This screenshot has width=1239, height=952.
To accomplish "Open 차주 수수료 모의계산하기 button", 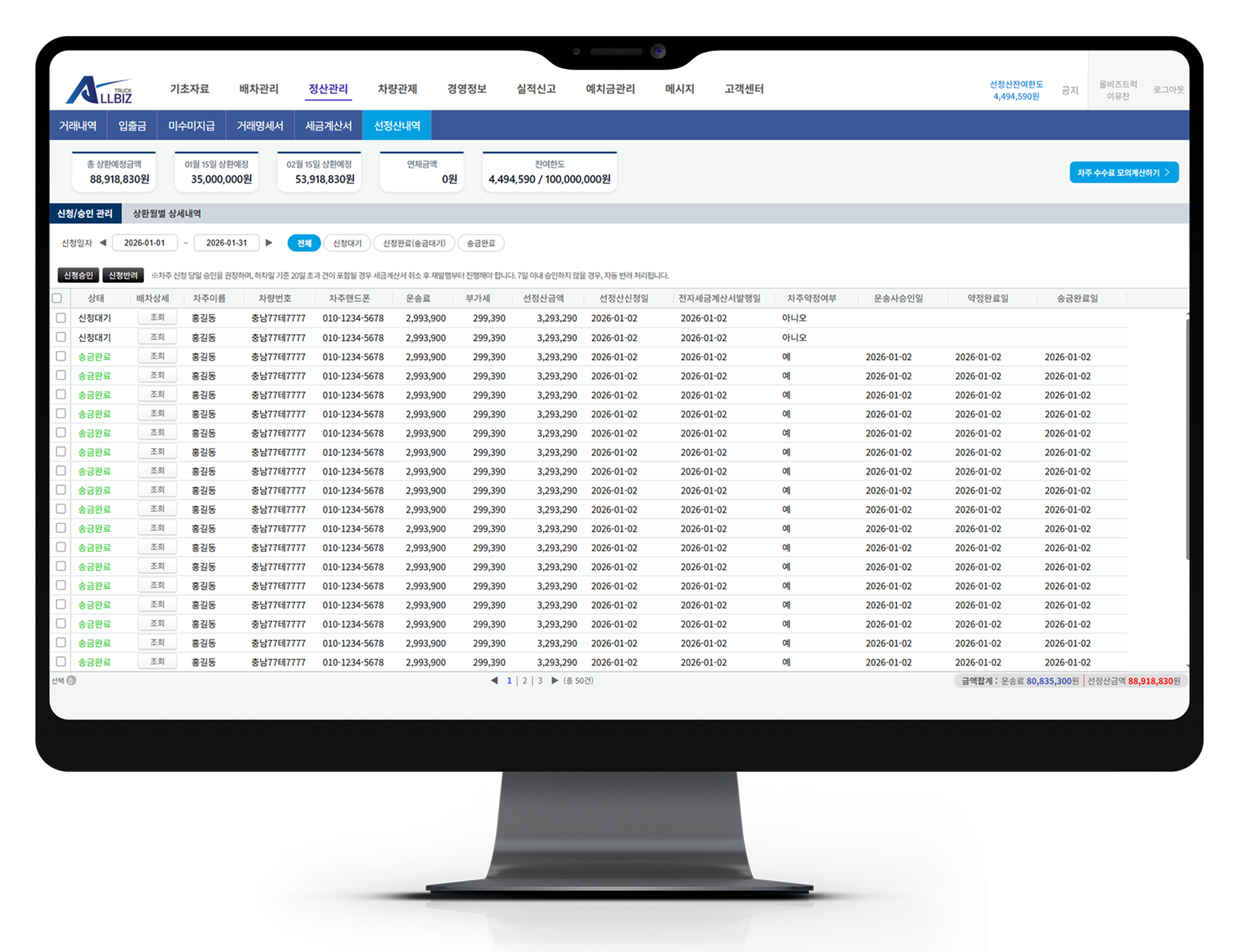I will pyautogui.click(x=1123, y=173).
